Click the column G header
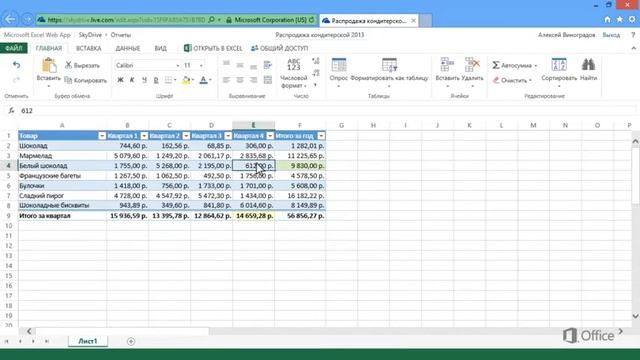 pos(341,125)
